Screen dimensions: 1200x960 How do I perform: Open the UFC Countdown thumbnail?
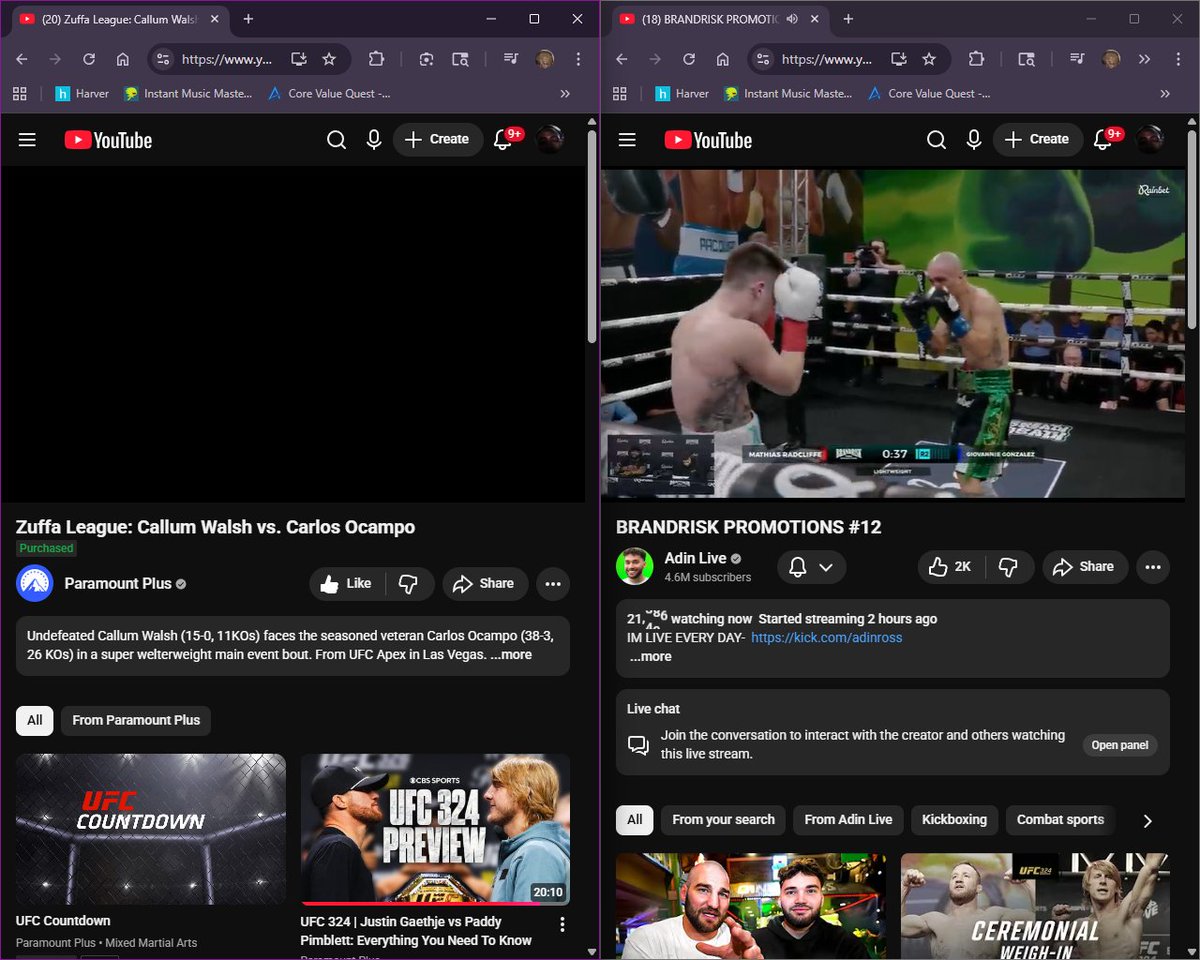point(151,828)
